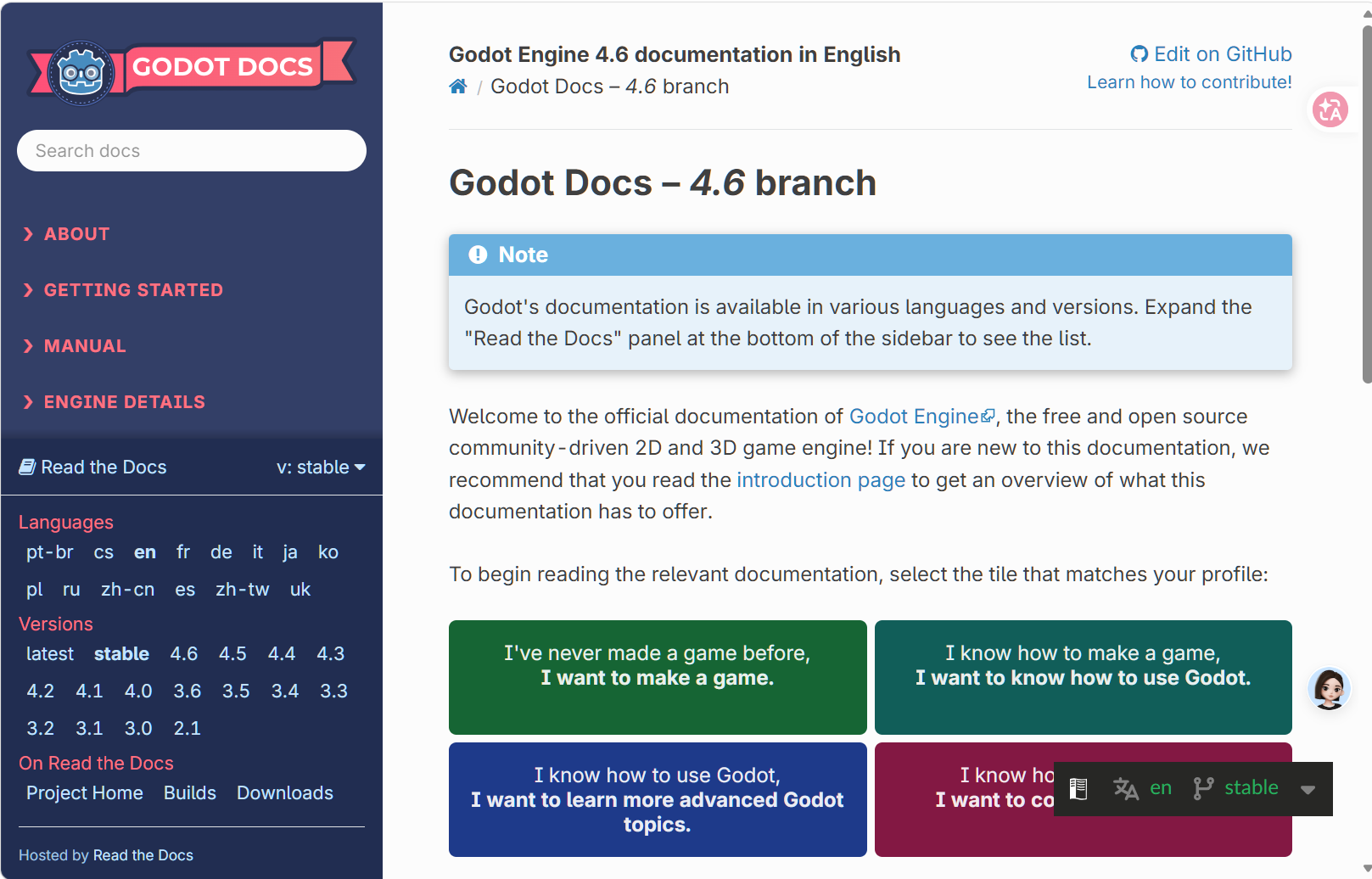Click the home breadcrumb icon
The height and width of the screenshot is (879, 1372).
458,87
